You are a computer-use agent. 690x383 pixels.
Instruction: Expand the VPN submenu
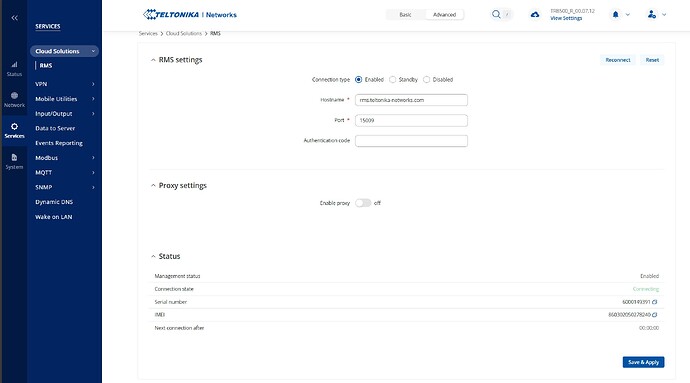pos(93,84)
